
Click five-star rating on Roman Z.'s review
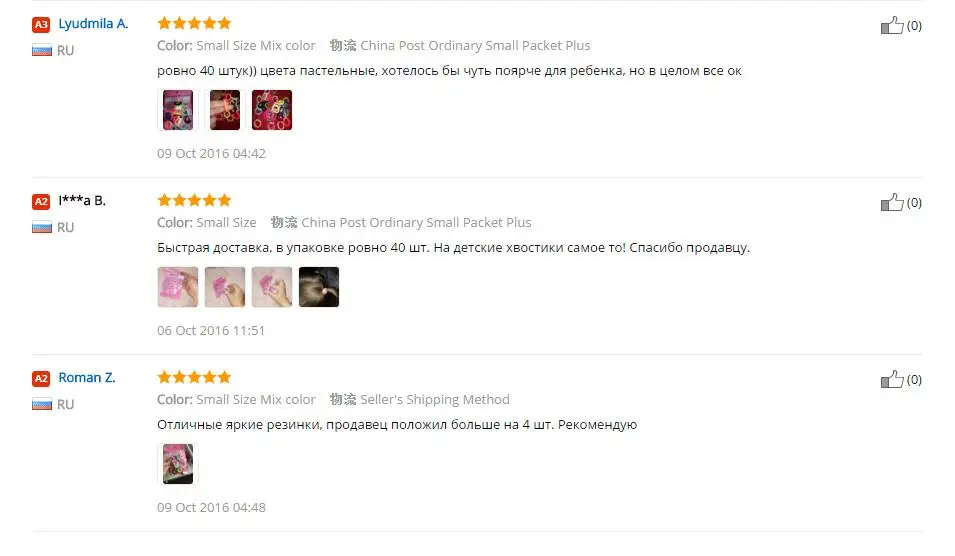point(194,377)
